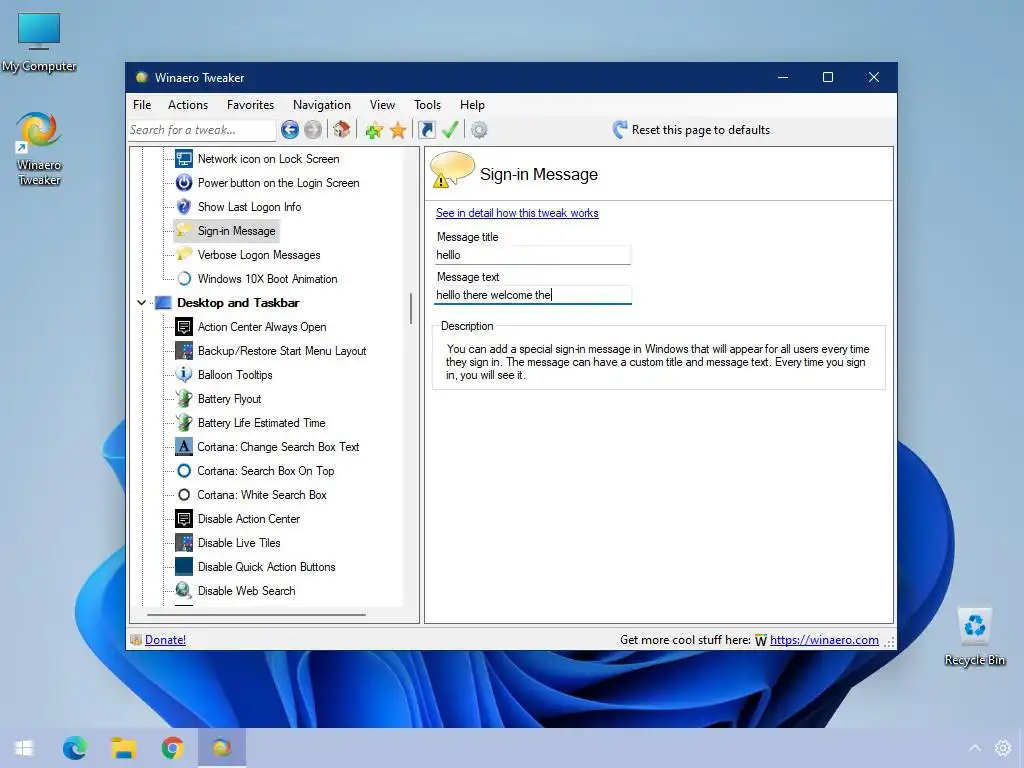The height and width of the screenshot is (768, 1024).
Task: Click the Forward navigation arrow icon
Action: (313, 130)
